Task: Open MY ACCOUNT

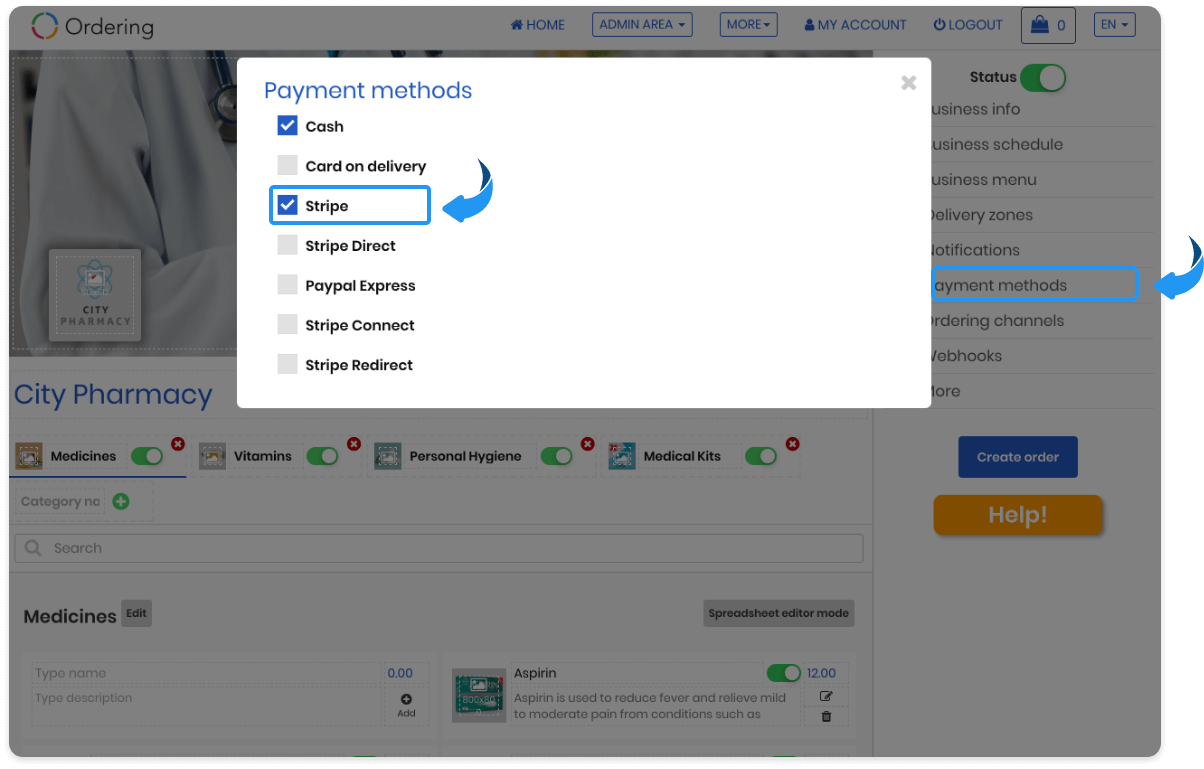Action: [x=855, y=25]
